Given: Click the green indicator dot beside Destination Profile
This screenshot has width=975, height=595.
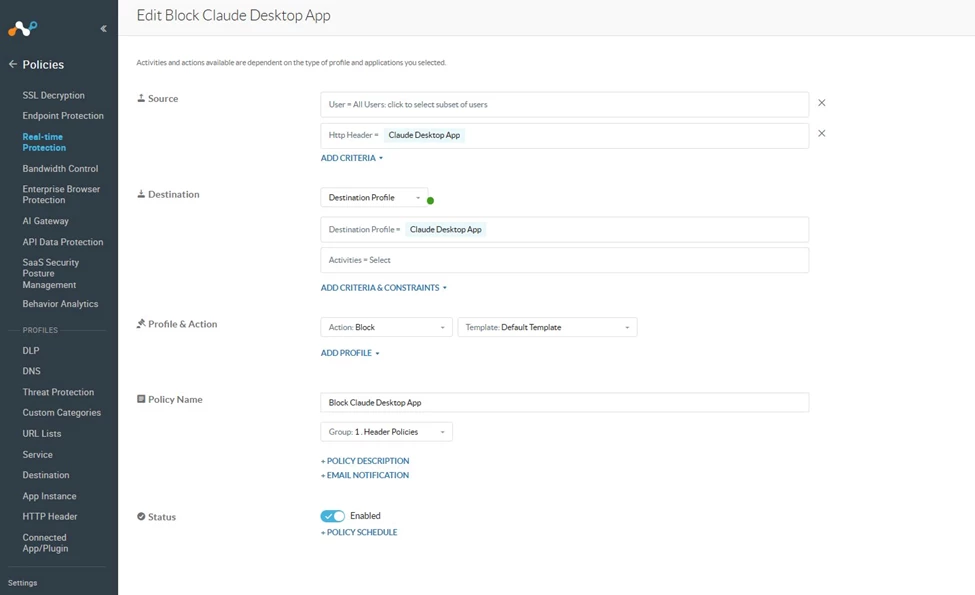Looking at the screenshot, I should tap(430, 201).
